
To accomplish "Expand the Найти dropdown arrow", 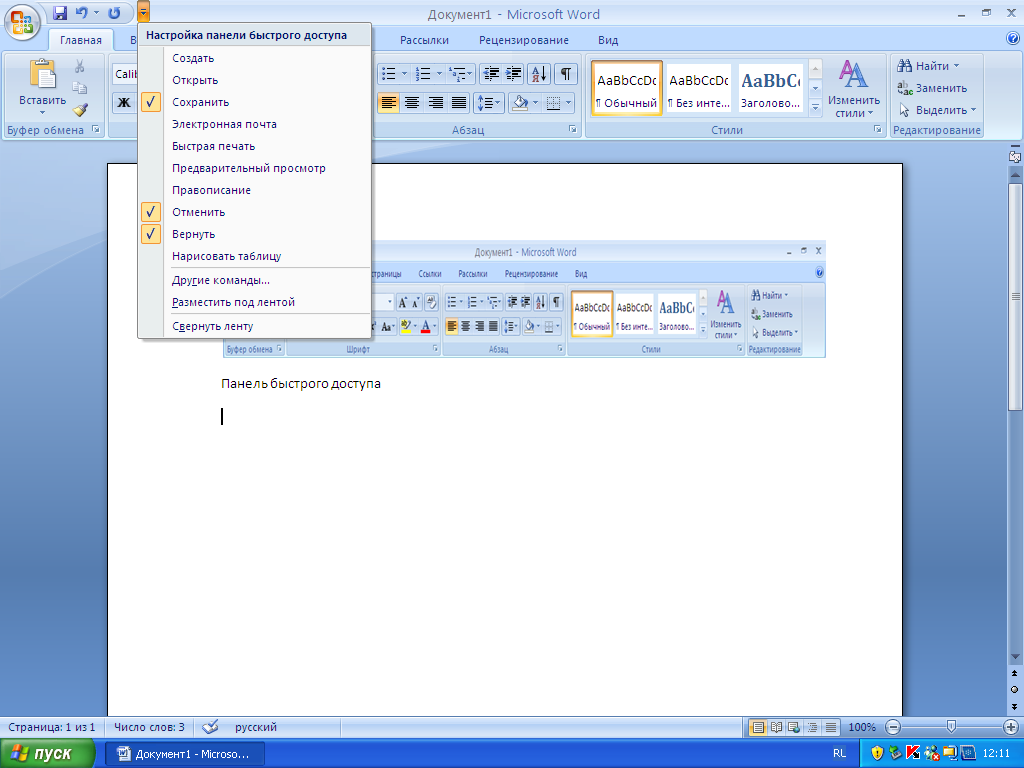I will (x=957, y=66).
